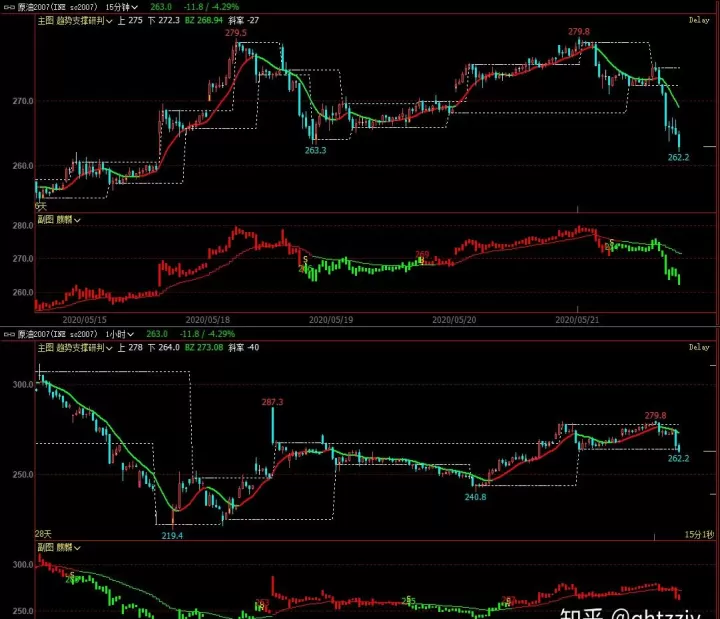Click the BZ 268.94 value
This screenshot has width=720, height=619.
click(x=204, y=21)
